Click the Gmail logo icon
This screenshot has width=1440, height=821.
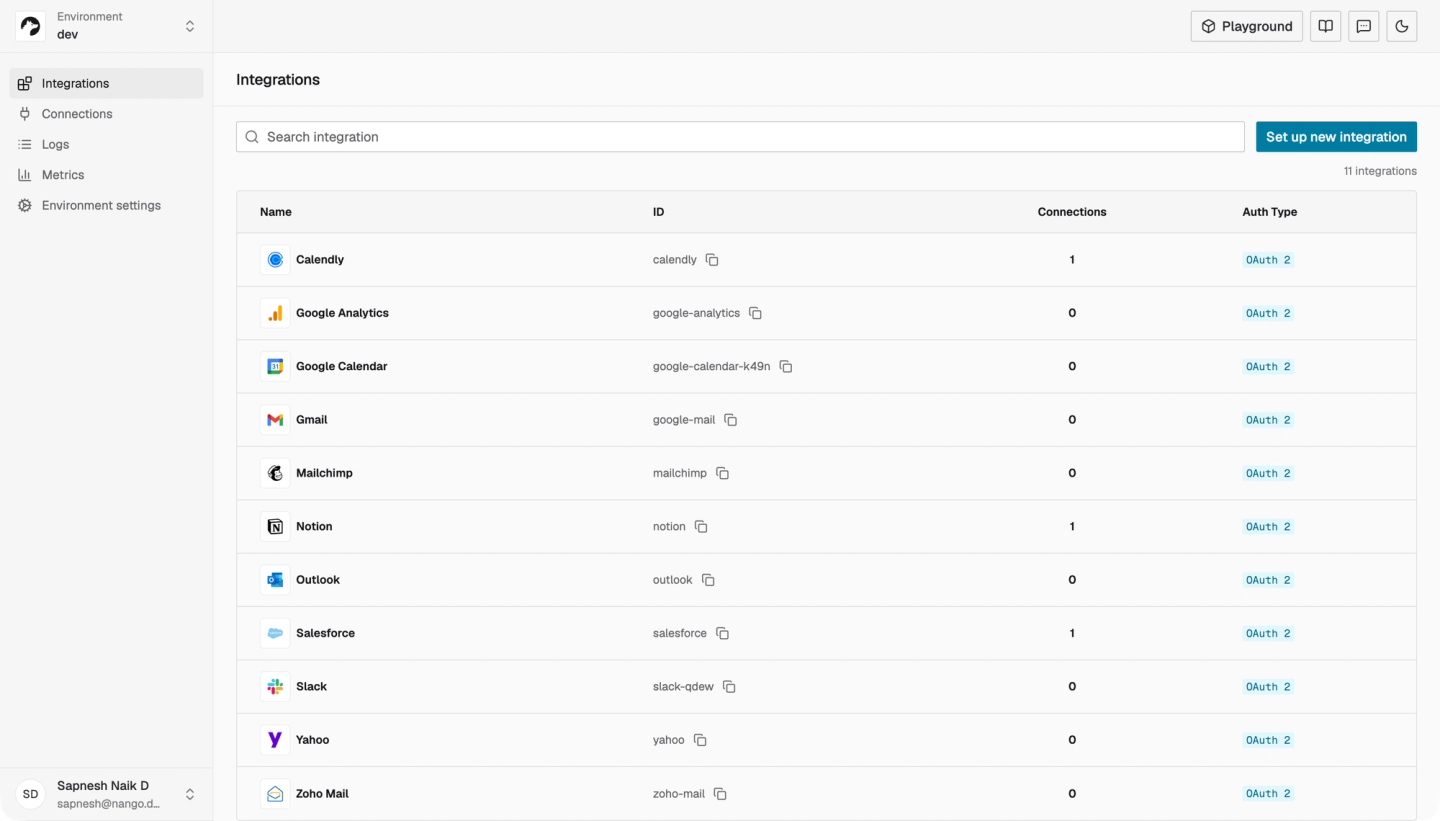coord(275,420)
